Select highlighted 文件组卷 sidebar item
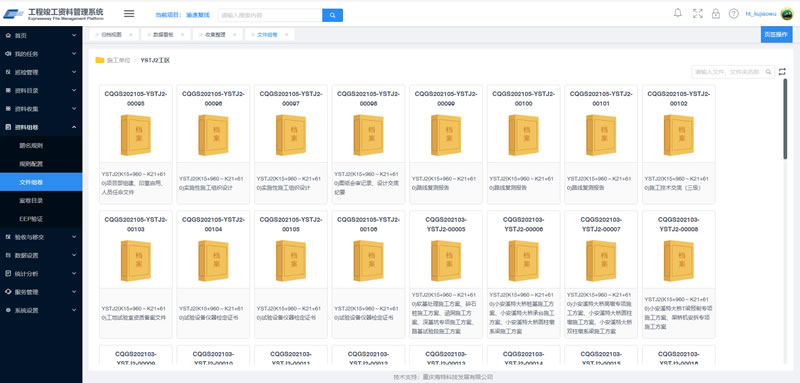The height and width of the screenshot is (383, 800). tap(41, 182)
